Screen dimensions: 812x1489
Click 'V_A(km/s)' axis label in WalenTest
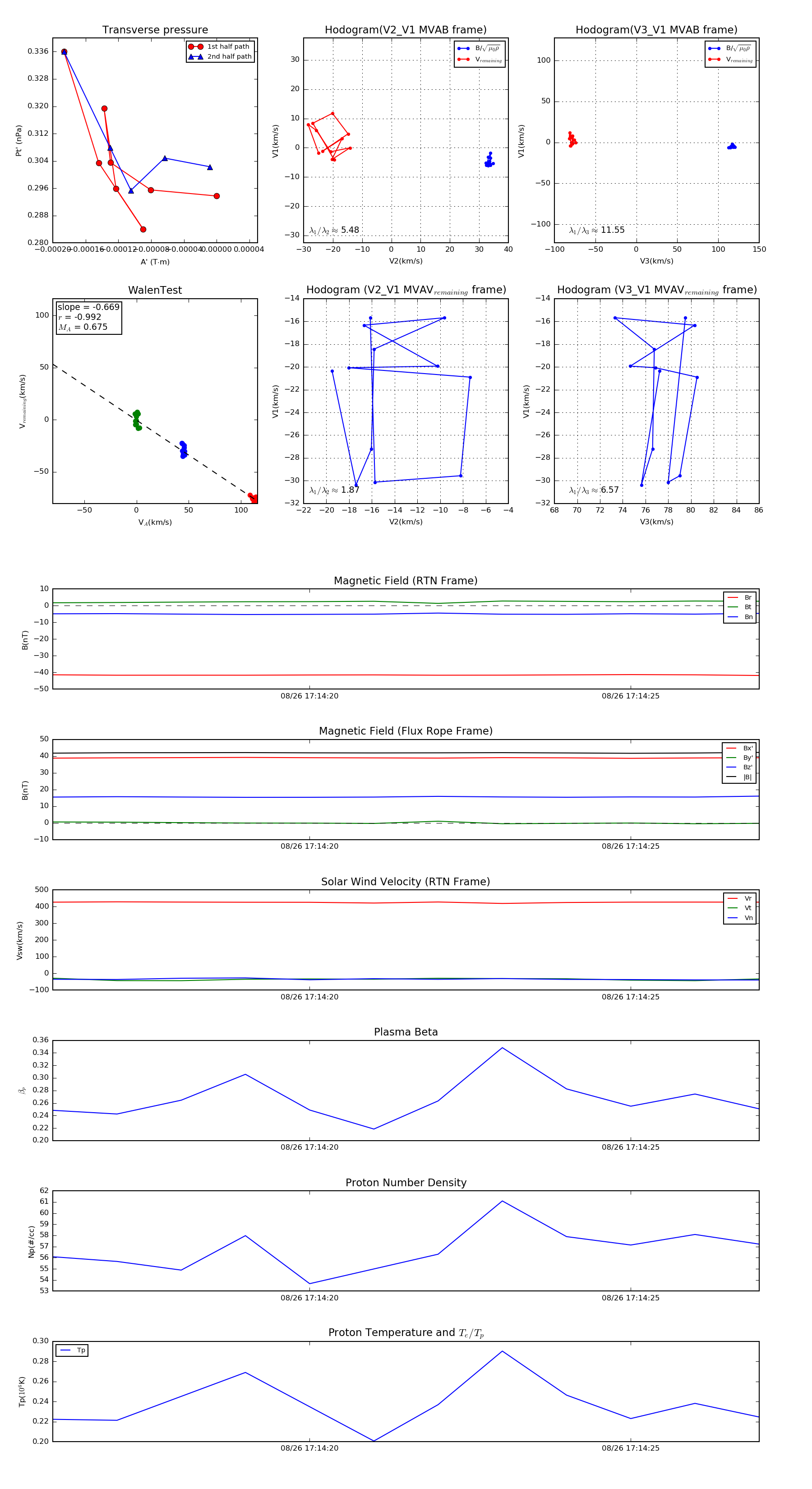point(155,523)
